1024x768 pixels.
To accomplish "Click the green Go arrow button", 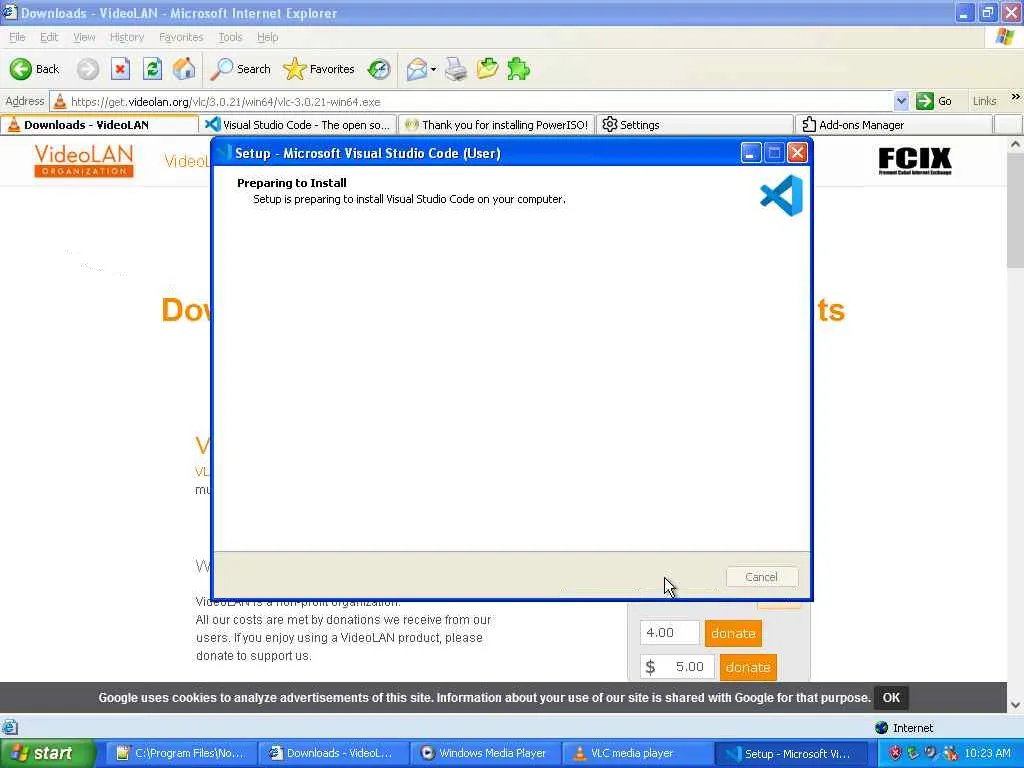I will (x=934, y=101).
